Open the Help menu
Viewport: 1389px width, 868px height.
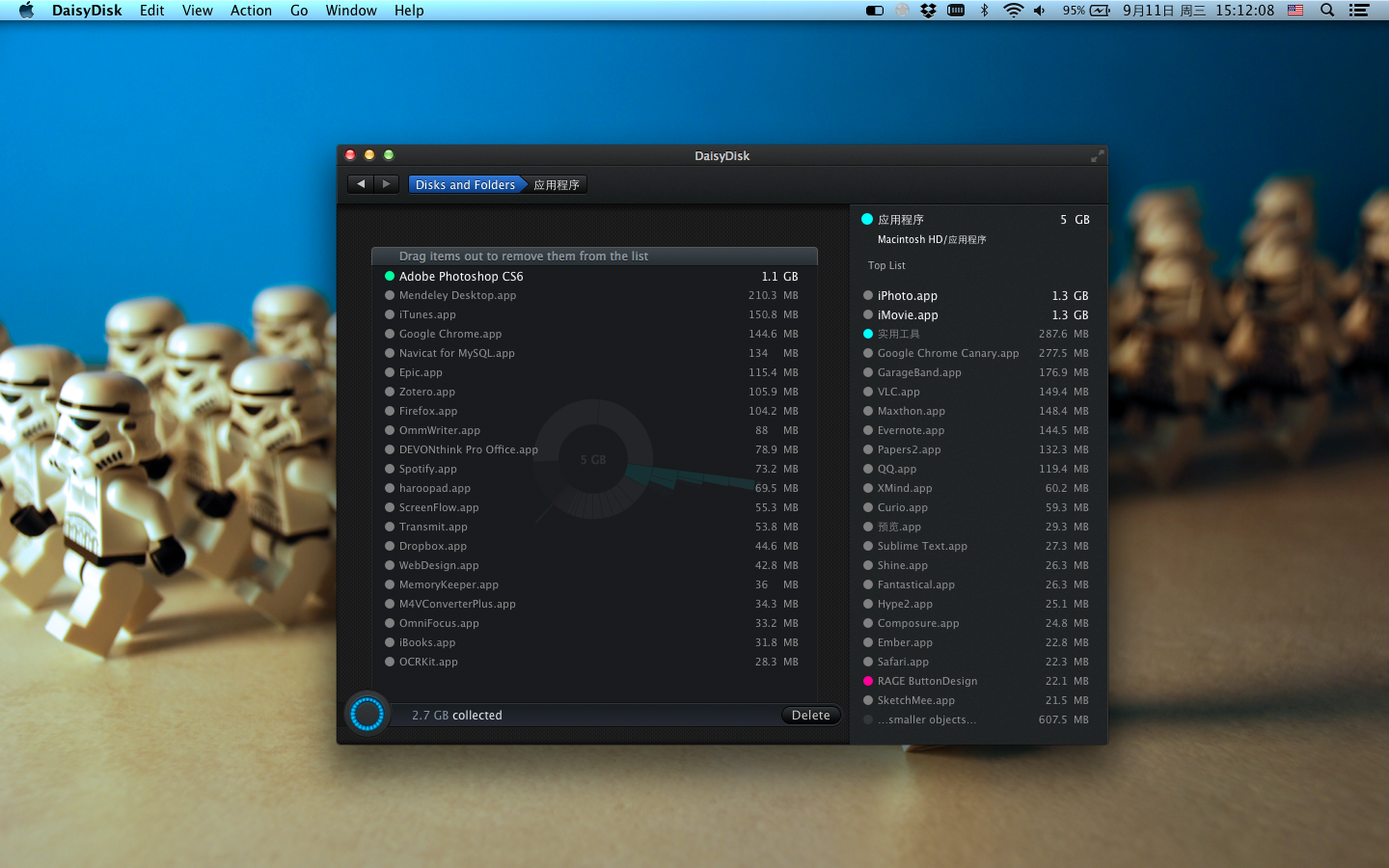[409, 11]
